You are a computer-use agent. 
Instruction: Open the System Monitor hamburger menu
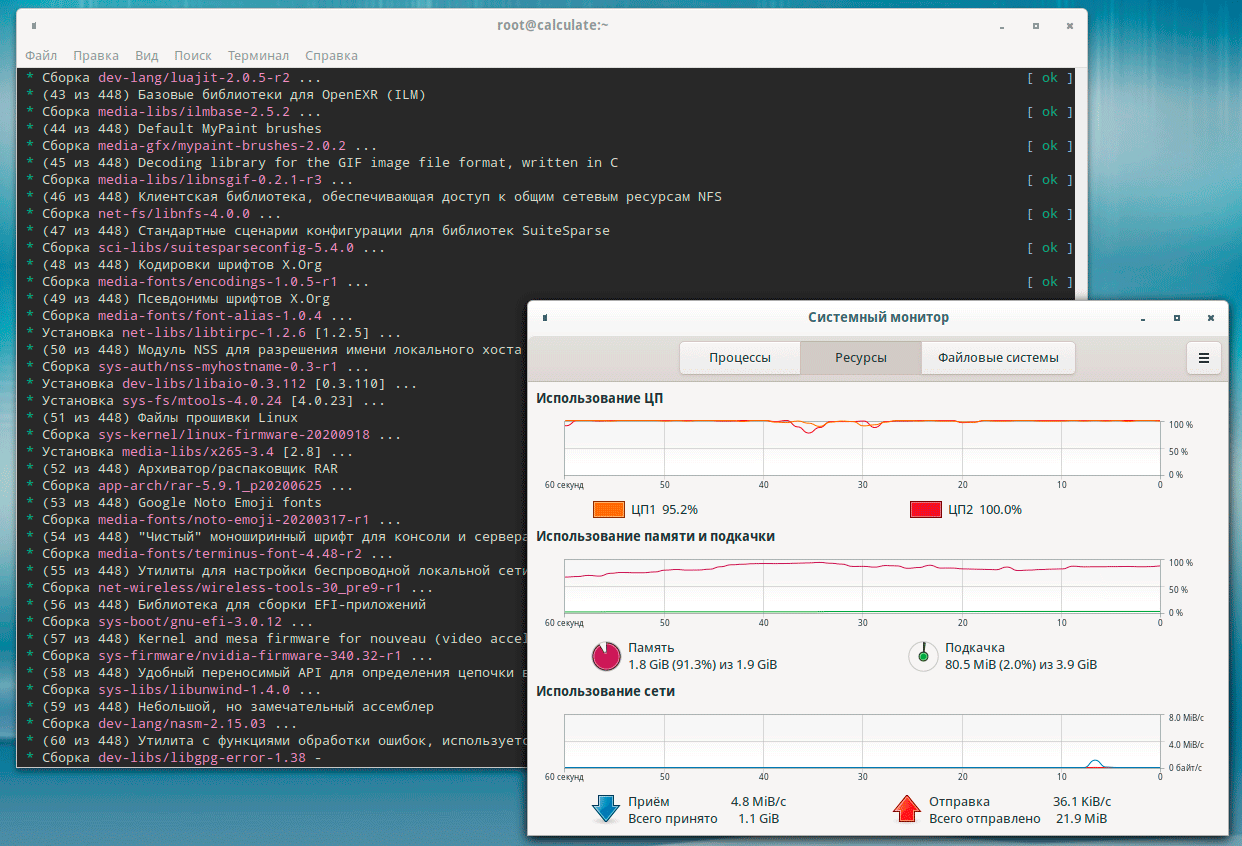pos(1203,358)
